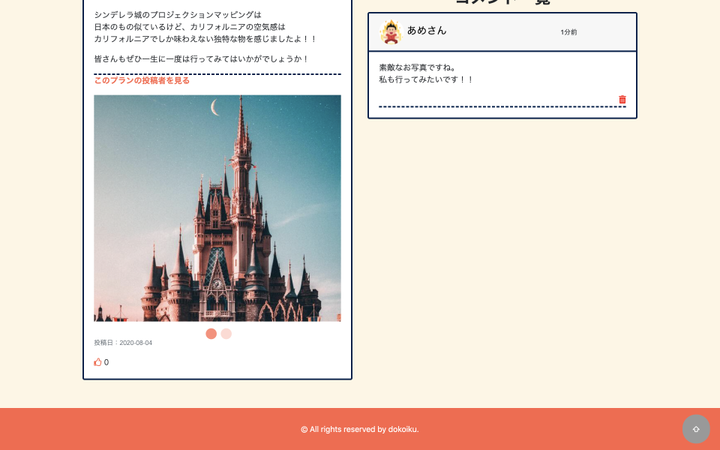Click the comment text 素敵なお写真ですね

(418, 67)
